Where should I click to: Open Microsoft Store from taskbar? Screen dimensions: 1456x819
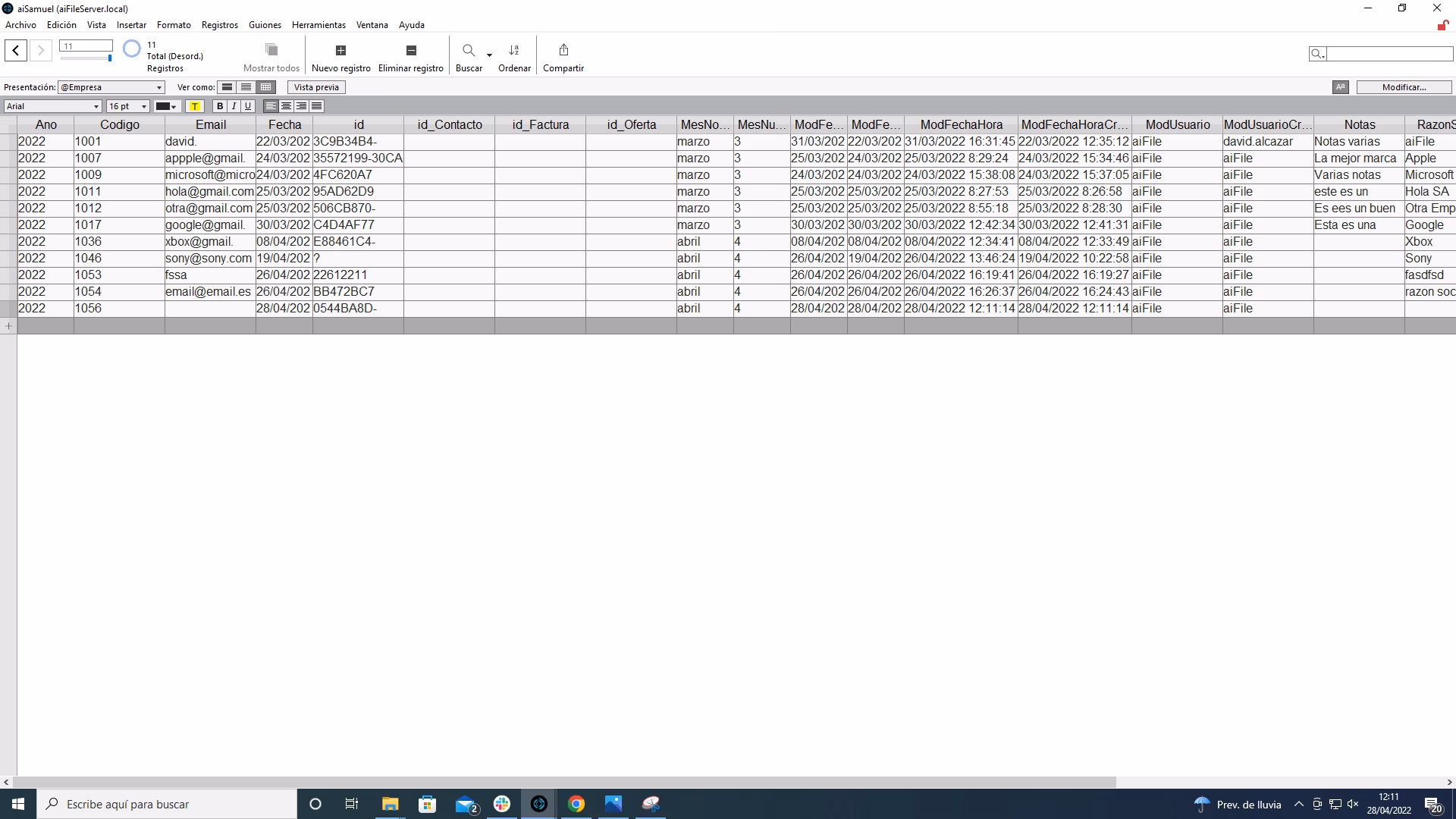pos(427,804)
